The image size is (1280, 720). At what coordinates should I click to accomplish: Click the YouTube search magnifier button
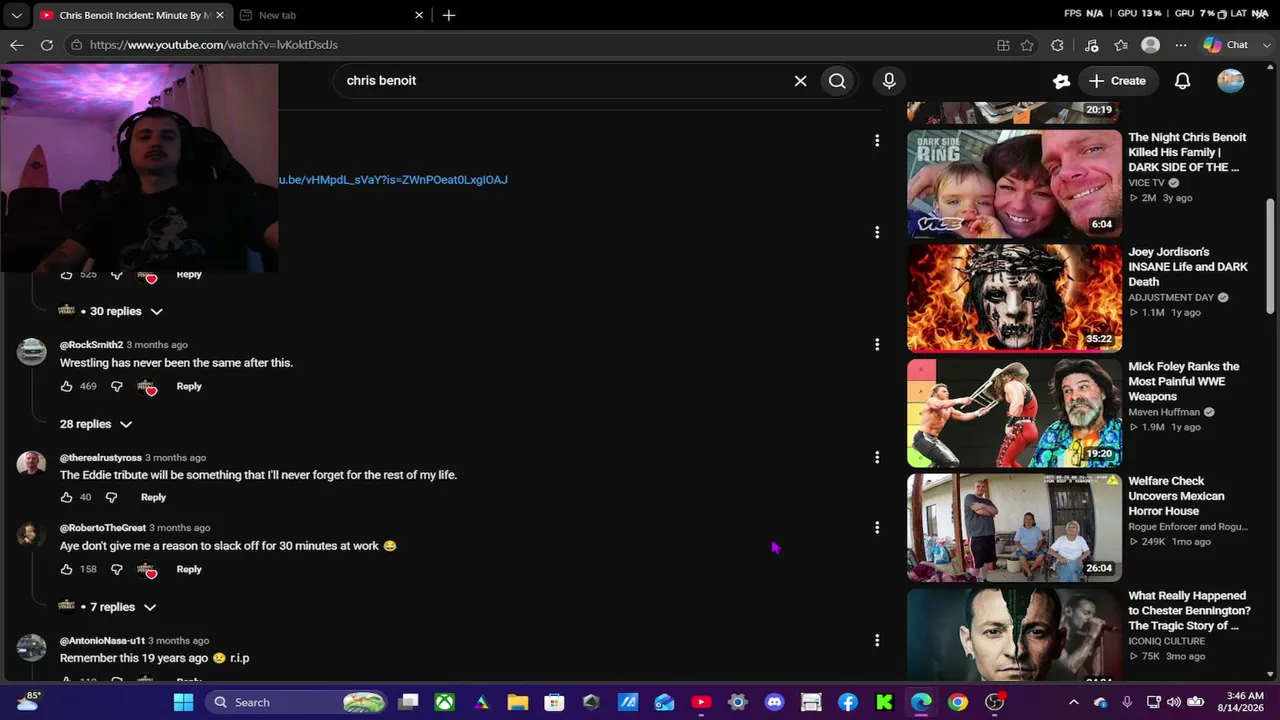837,81
